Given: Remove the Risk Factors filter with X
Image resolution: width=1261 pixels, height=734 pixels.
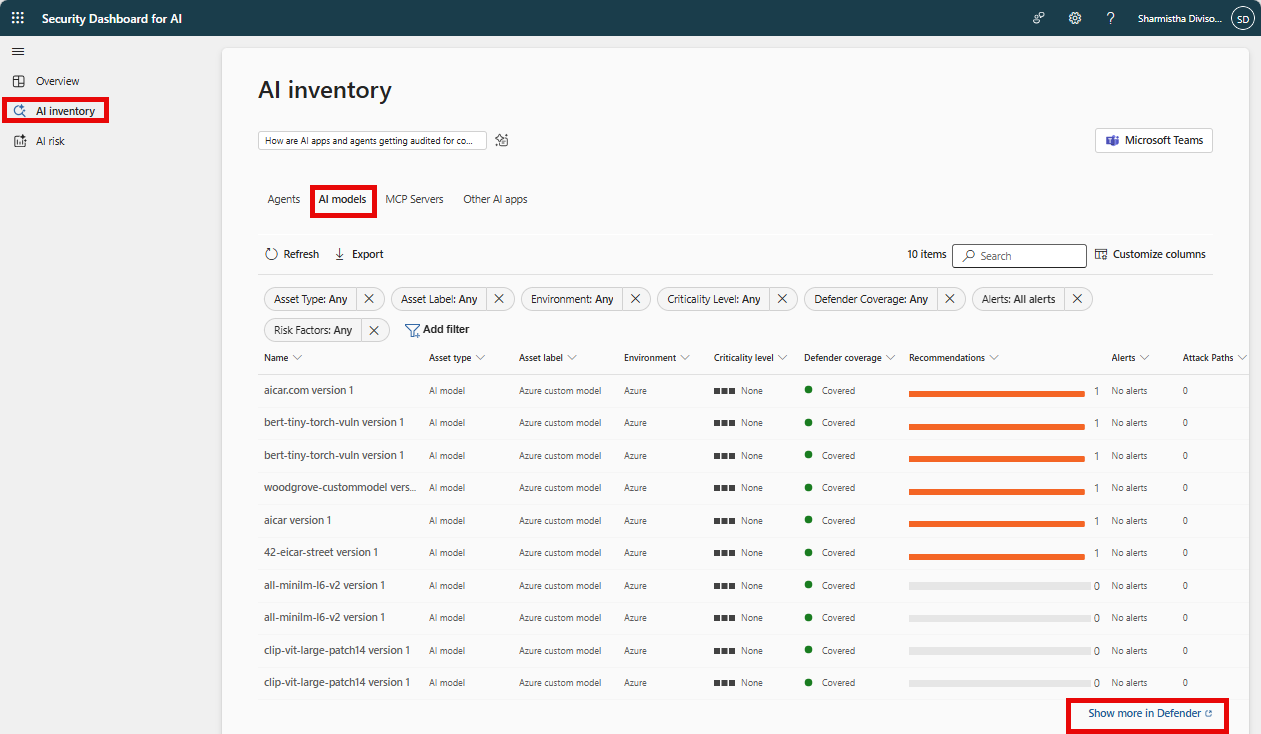Looking at the screenshot, I should [374, 330].
